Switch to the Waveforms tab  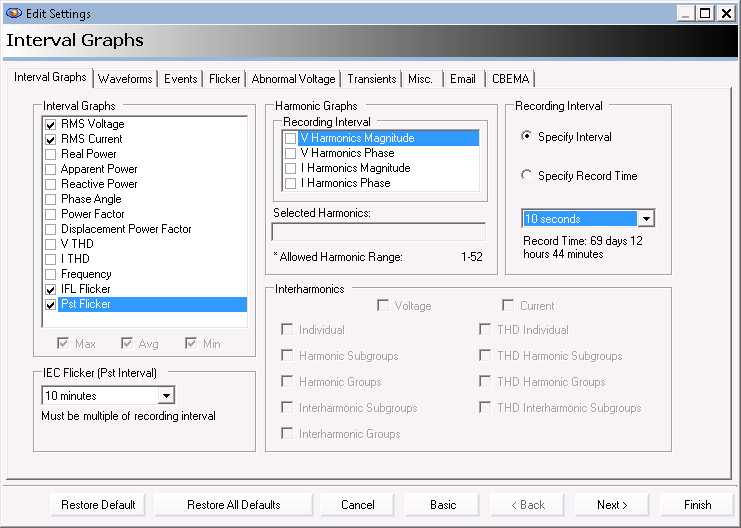tap(125, 78)
